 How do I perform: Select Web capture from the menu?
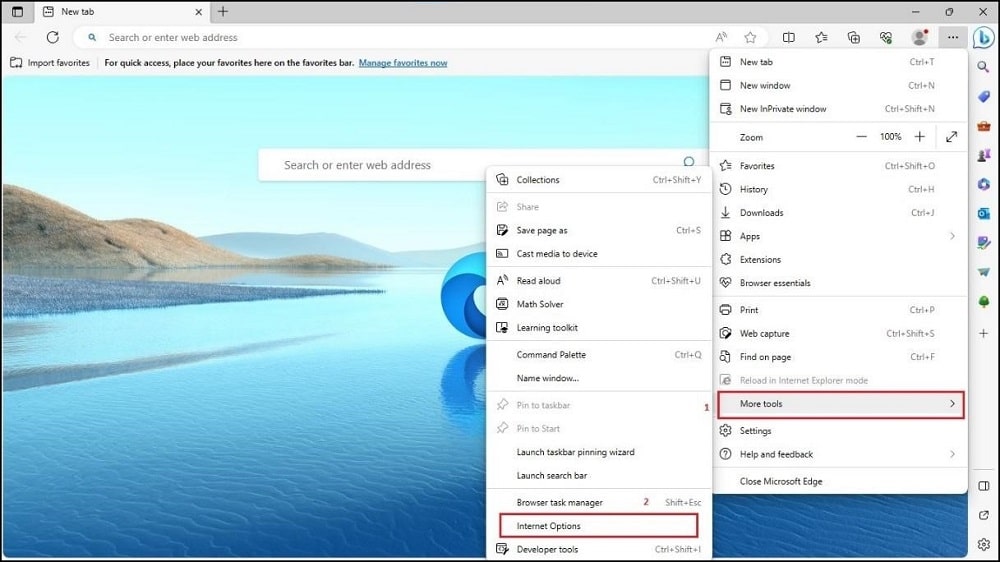(x=838, y=334)
